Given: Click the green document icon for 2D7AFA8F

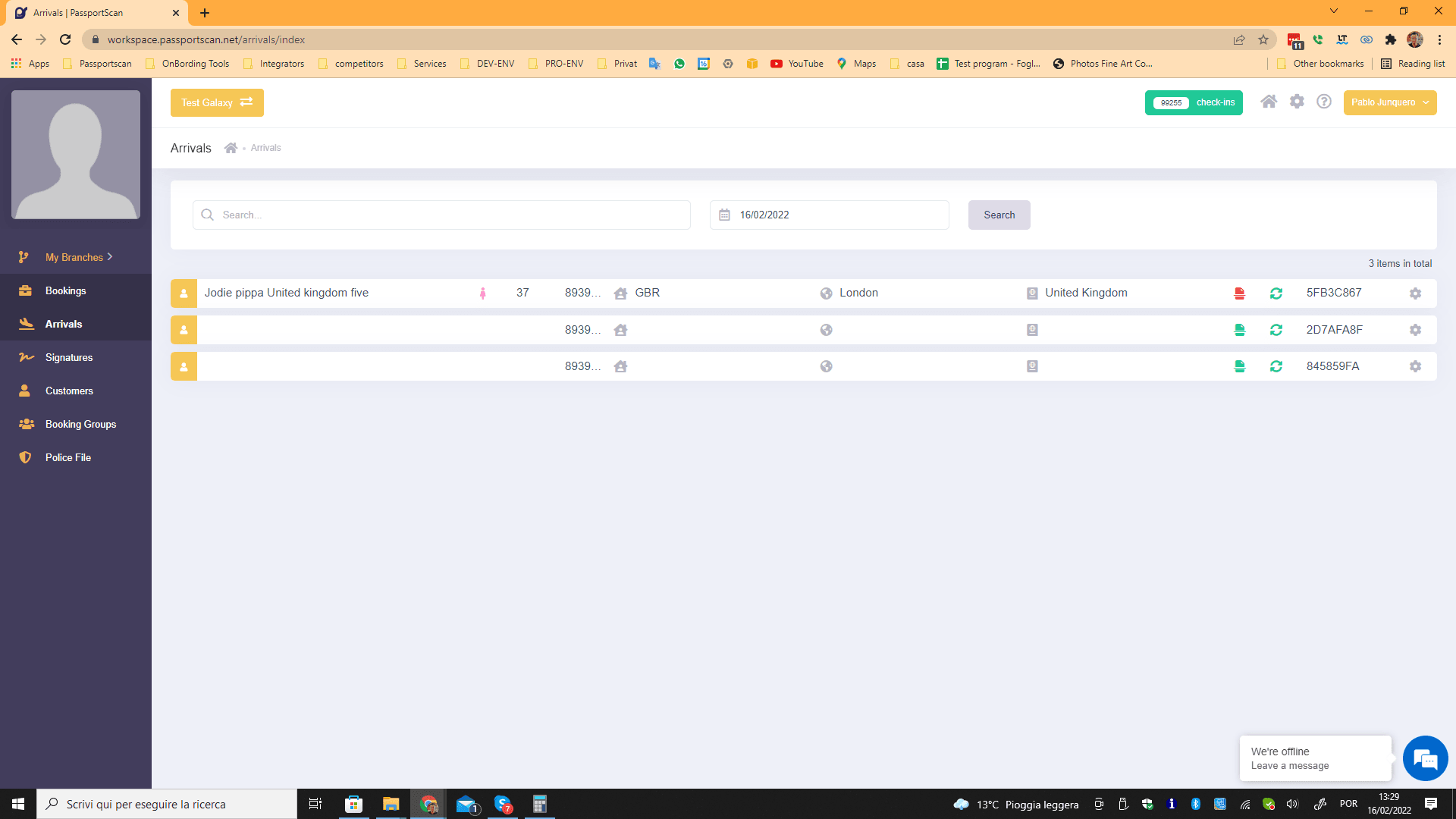Looking at the screenshot, I should point(1239,330).
